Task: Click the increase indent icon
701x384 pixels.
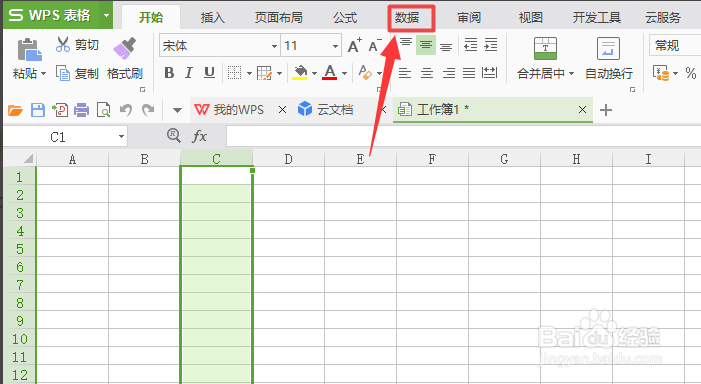Action: pos(491,45)
